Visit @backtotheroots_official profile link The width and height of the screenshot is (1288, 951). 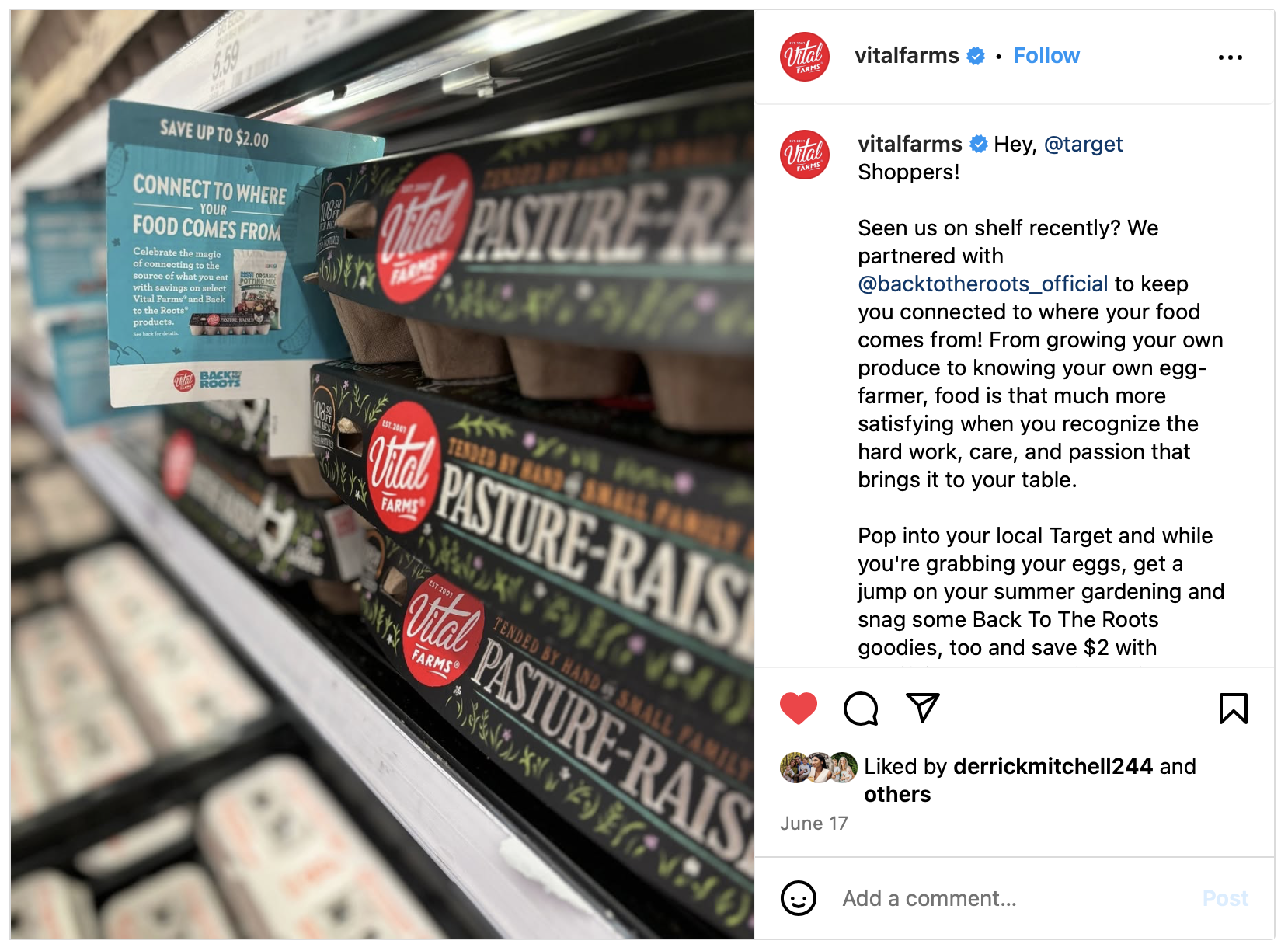point(983,284)
